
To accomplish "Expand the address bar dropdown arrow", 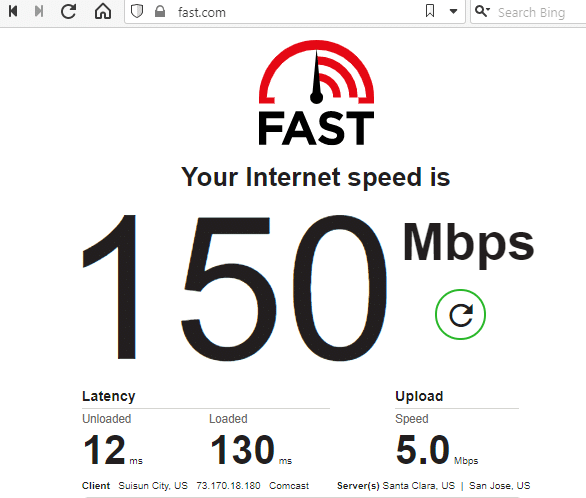I will coord(453,12).
